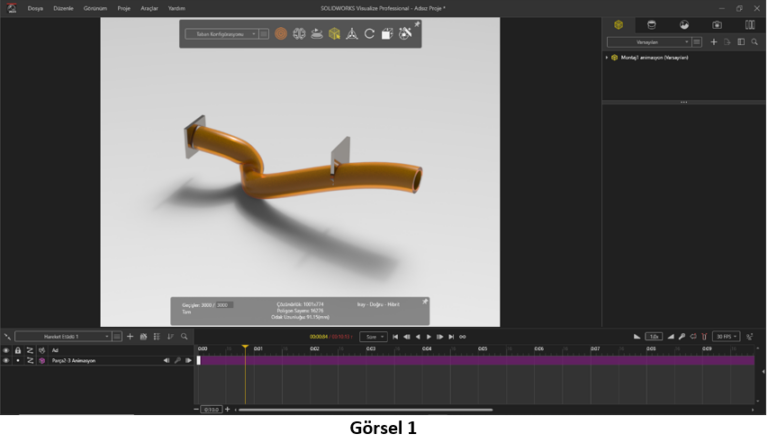Image resolution: width=768 pixels, height=443 pixels.
Task: Click the yellow cube selection tool icon
Action: 334,34
